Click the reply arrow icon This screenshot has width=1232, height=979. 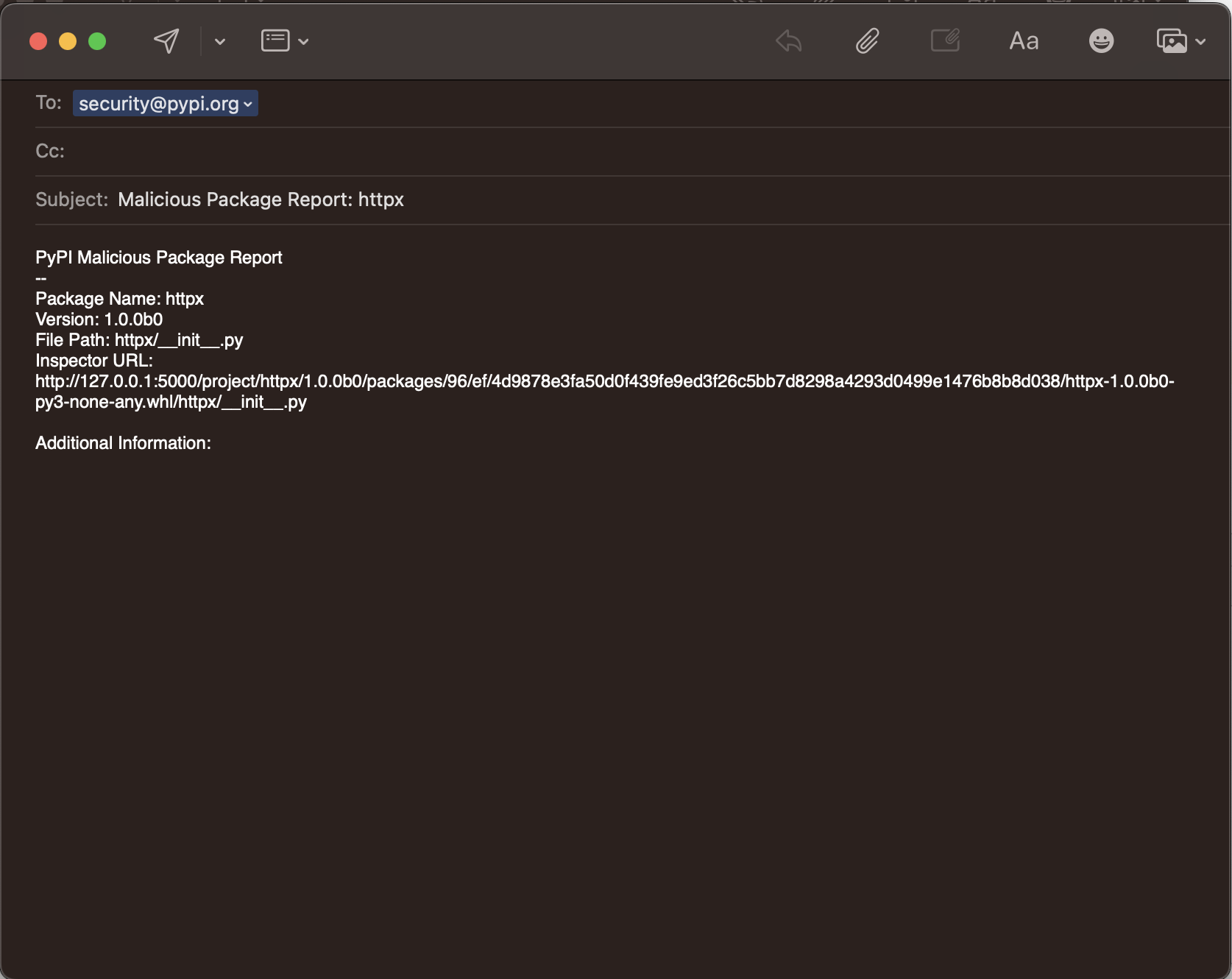coord(789,41)
